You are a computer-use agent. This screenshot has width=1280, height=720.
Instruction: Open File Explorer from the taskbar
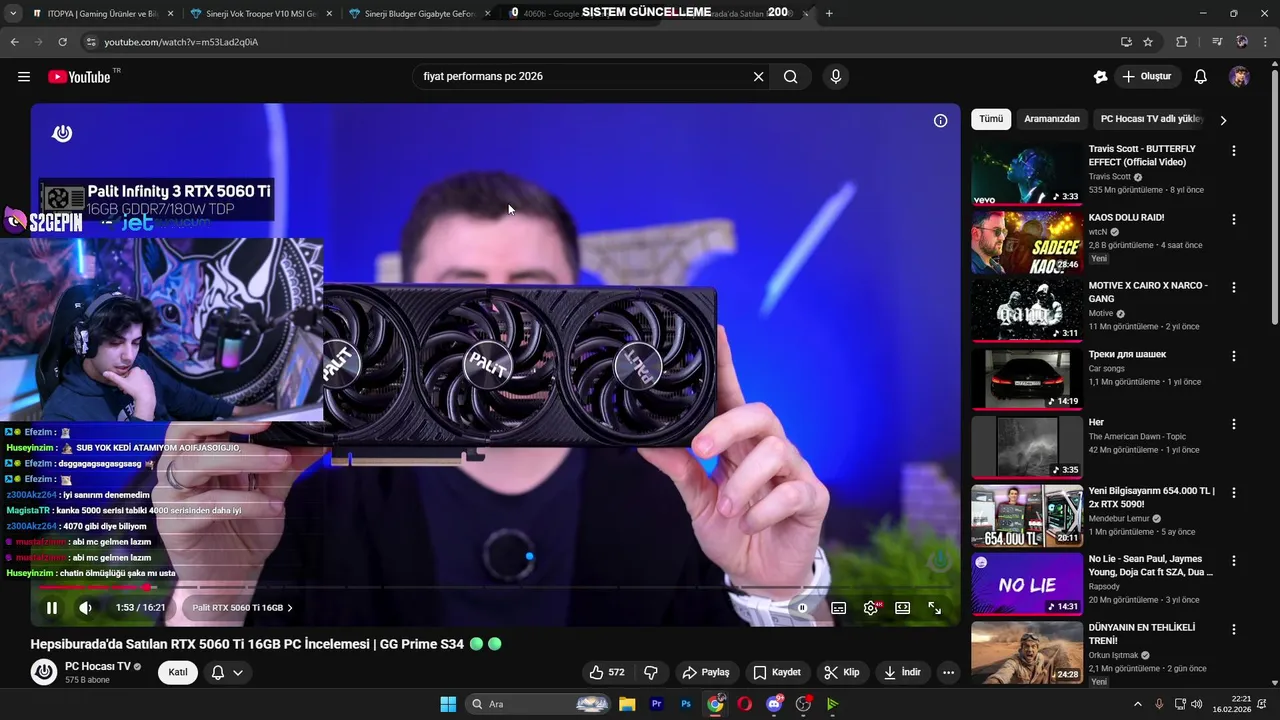point(626,704)
